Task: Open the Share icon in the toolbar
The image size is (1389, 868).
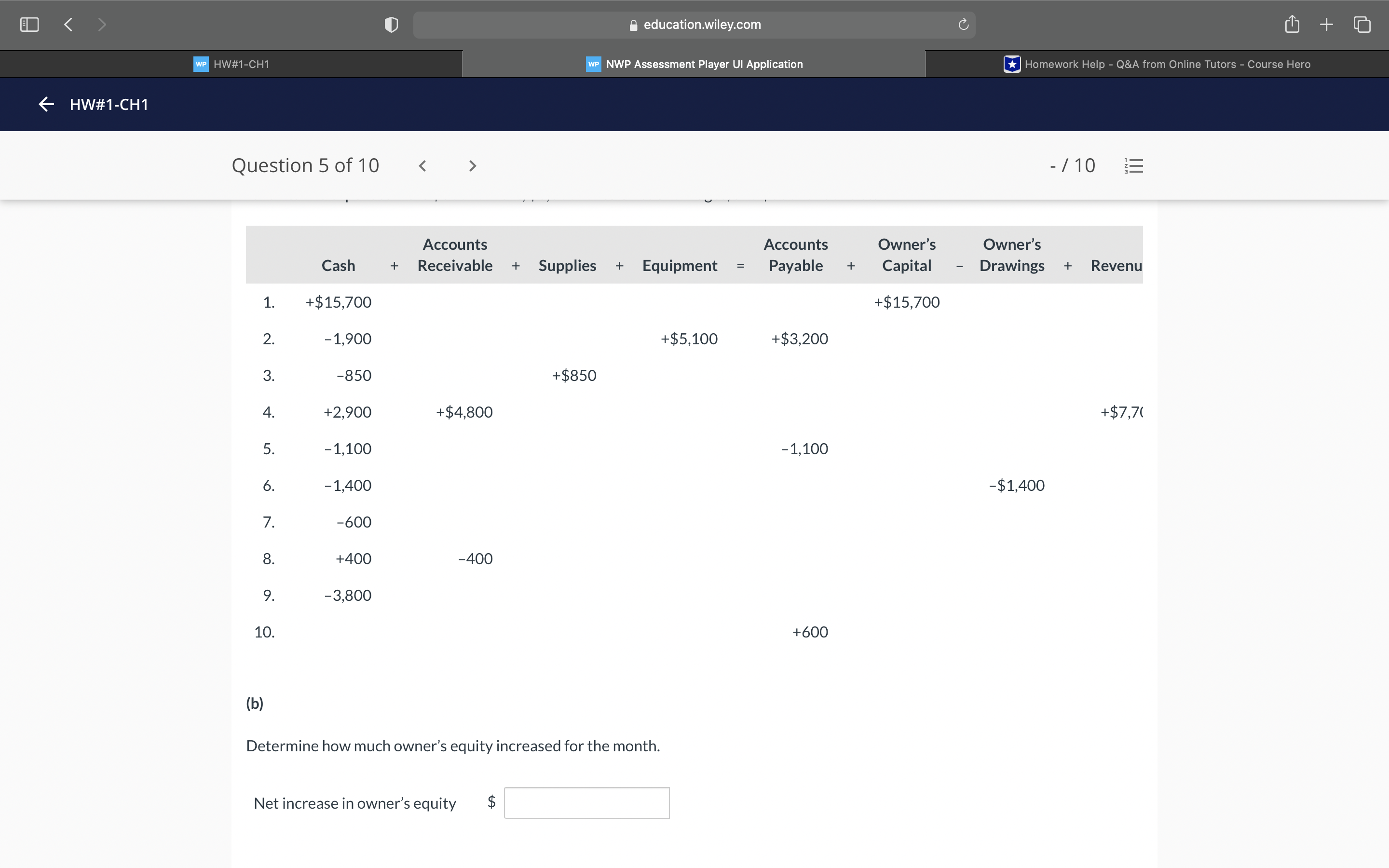Action: [1292, 24]
